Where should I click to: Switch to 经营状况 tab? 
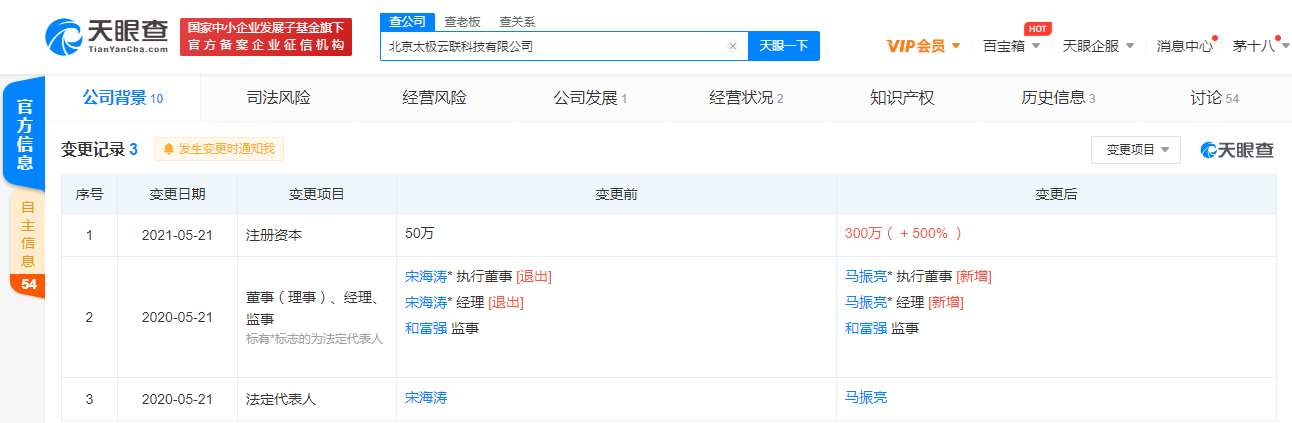click(746, 98)
